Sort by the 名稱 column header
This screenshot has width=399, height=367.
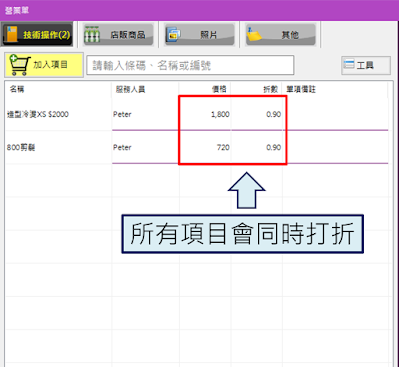point(17,89)
